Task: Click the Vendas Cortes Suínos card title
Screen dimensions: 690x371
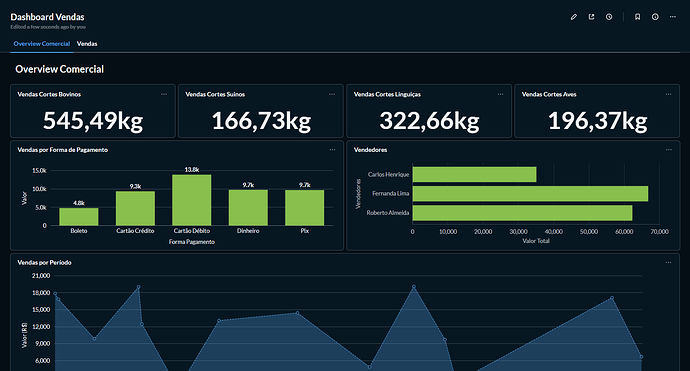Action: click(x=215, y=94)
